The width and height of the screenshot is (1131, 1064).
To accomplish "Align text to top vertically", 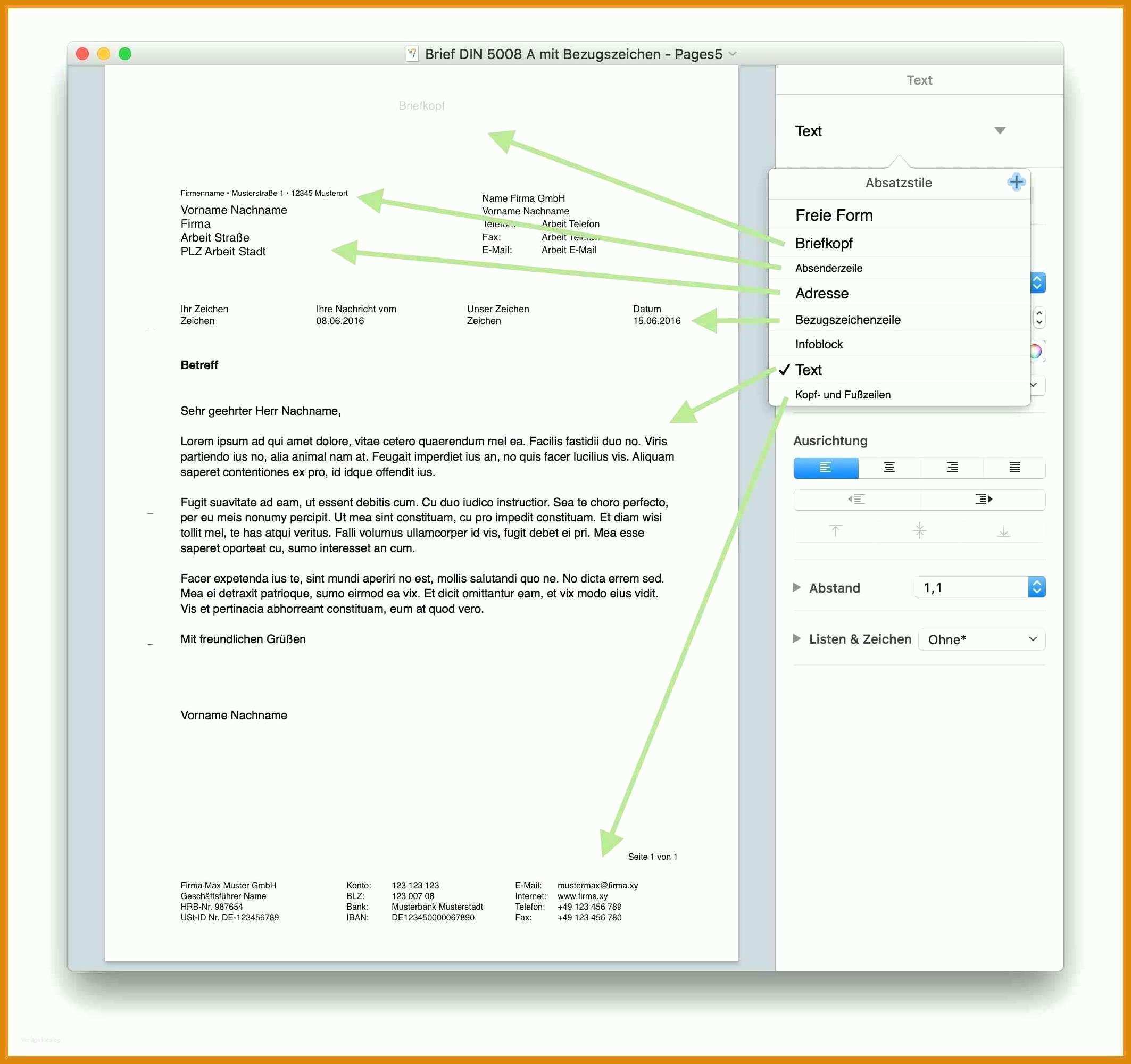I will point(835,531).
